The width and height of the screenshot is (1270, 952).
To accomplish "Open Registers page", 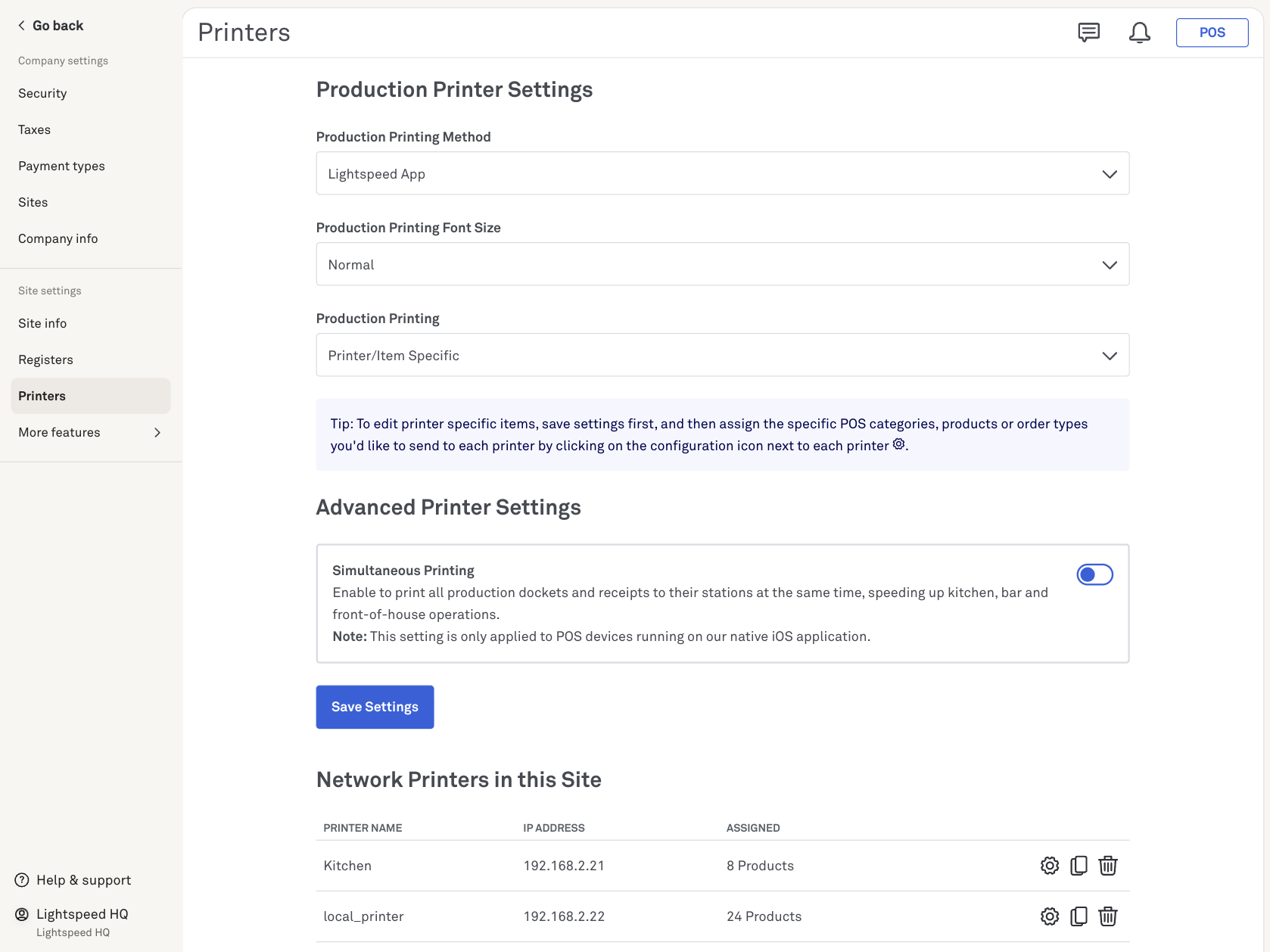I will [x=45, y=359].
